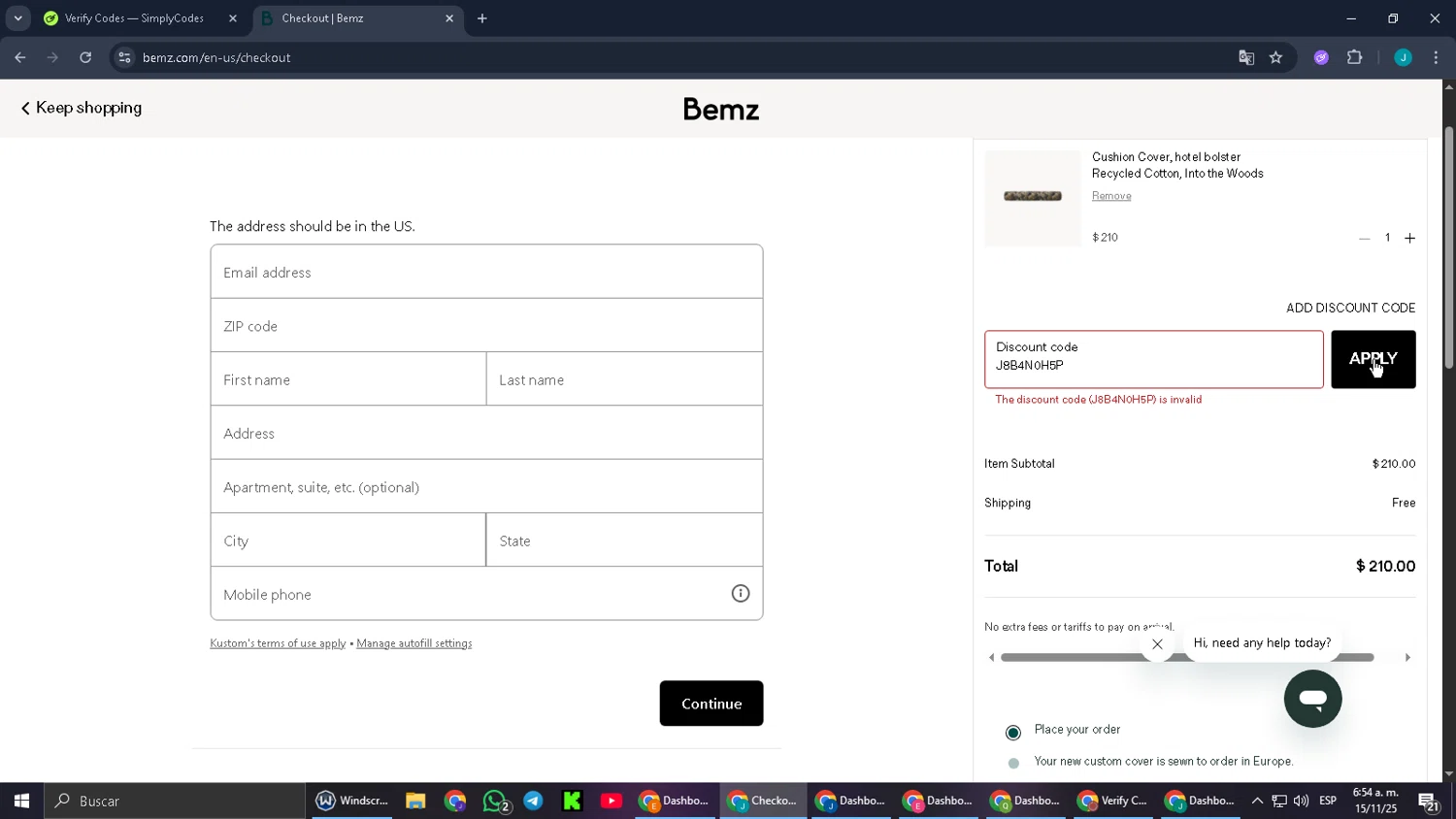Click the horizontal scroll bar in order summary
1456x819 pixels.
1187,658
